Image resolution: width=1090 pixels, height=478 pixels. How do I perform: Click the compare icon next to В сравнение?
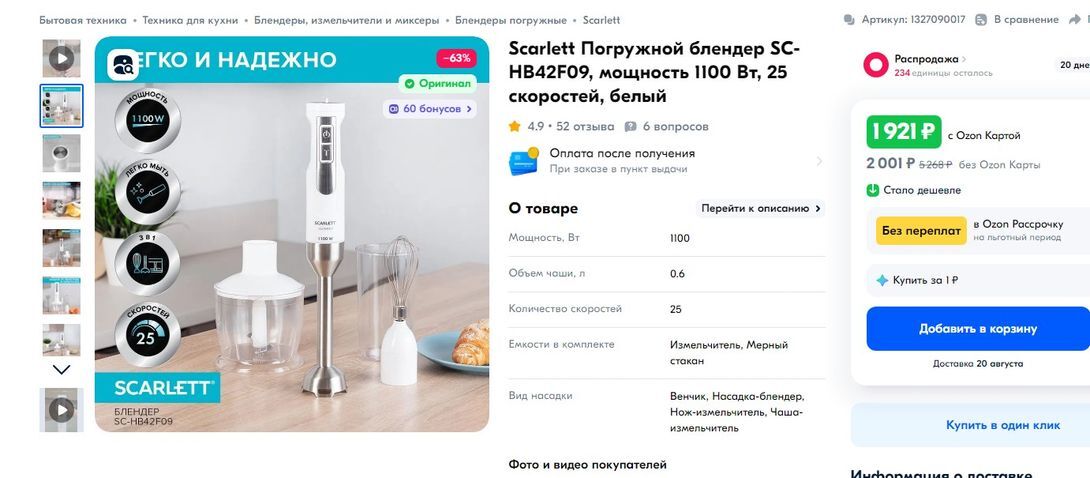point(982,20)
